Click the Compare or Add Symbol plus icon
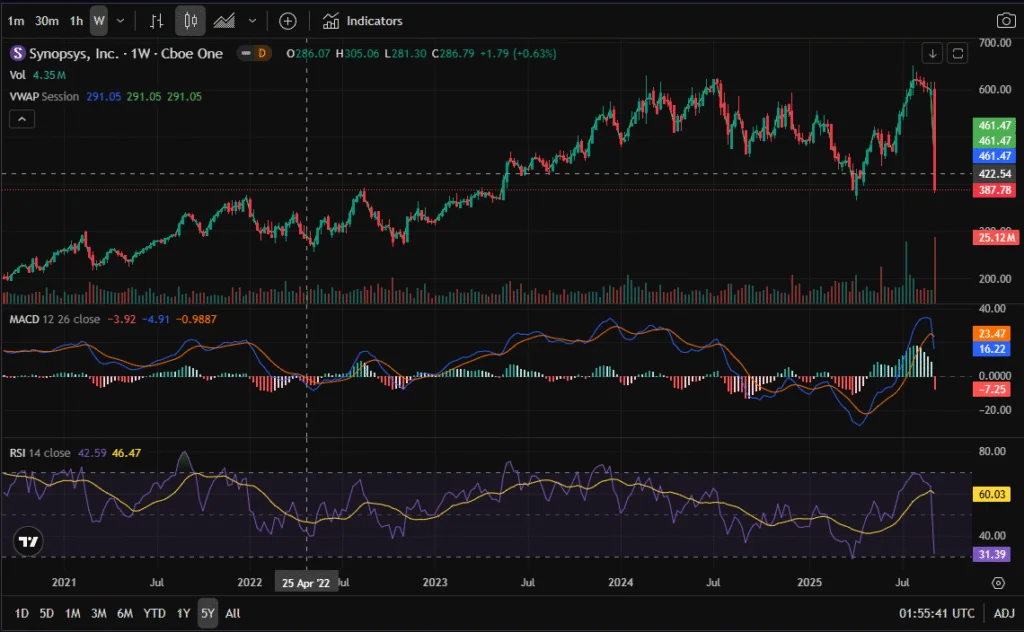 pos(288,20)
